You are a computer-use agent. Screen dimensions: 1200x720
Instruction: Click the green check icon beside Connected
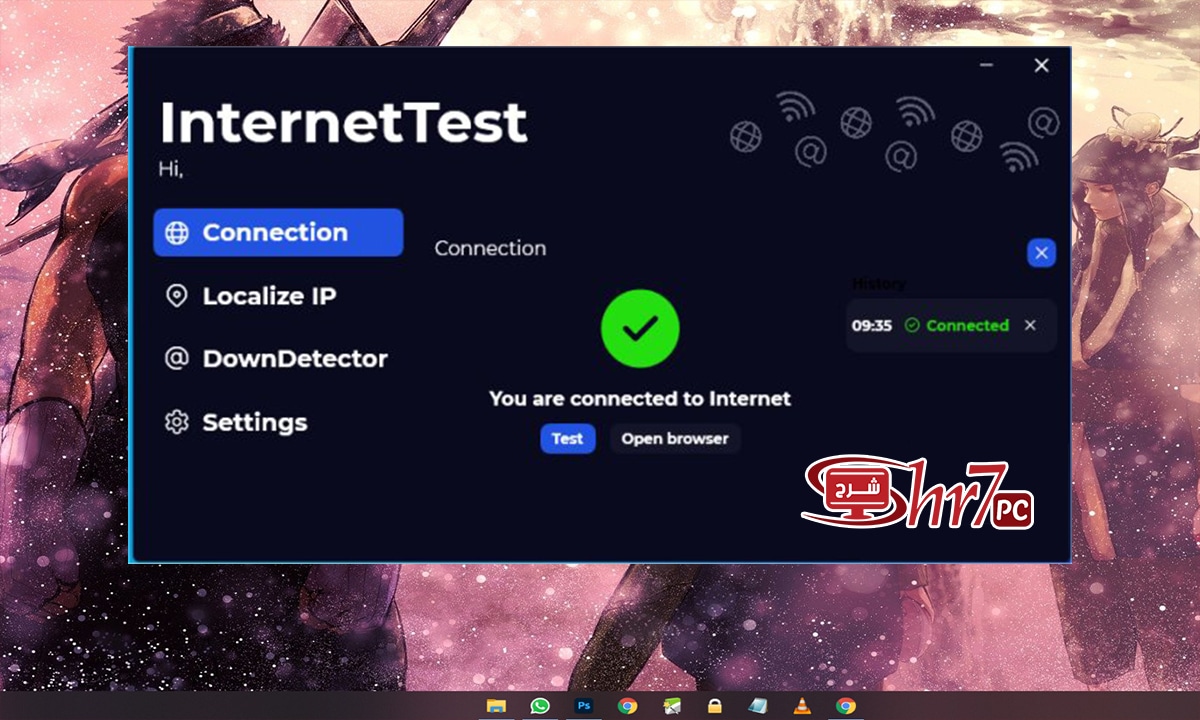point(913,325)
